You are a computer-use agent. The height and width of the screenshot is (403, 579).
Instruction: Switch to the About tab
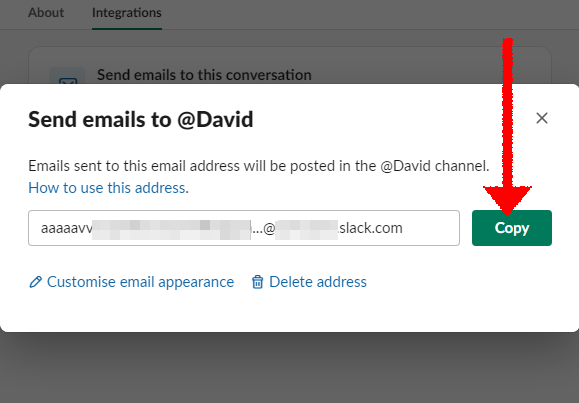point(46,13)
